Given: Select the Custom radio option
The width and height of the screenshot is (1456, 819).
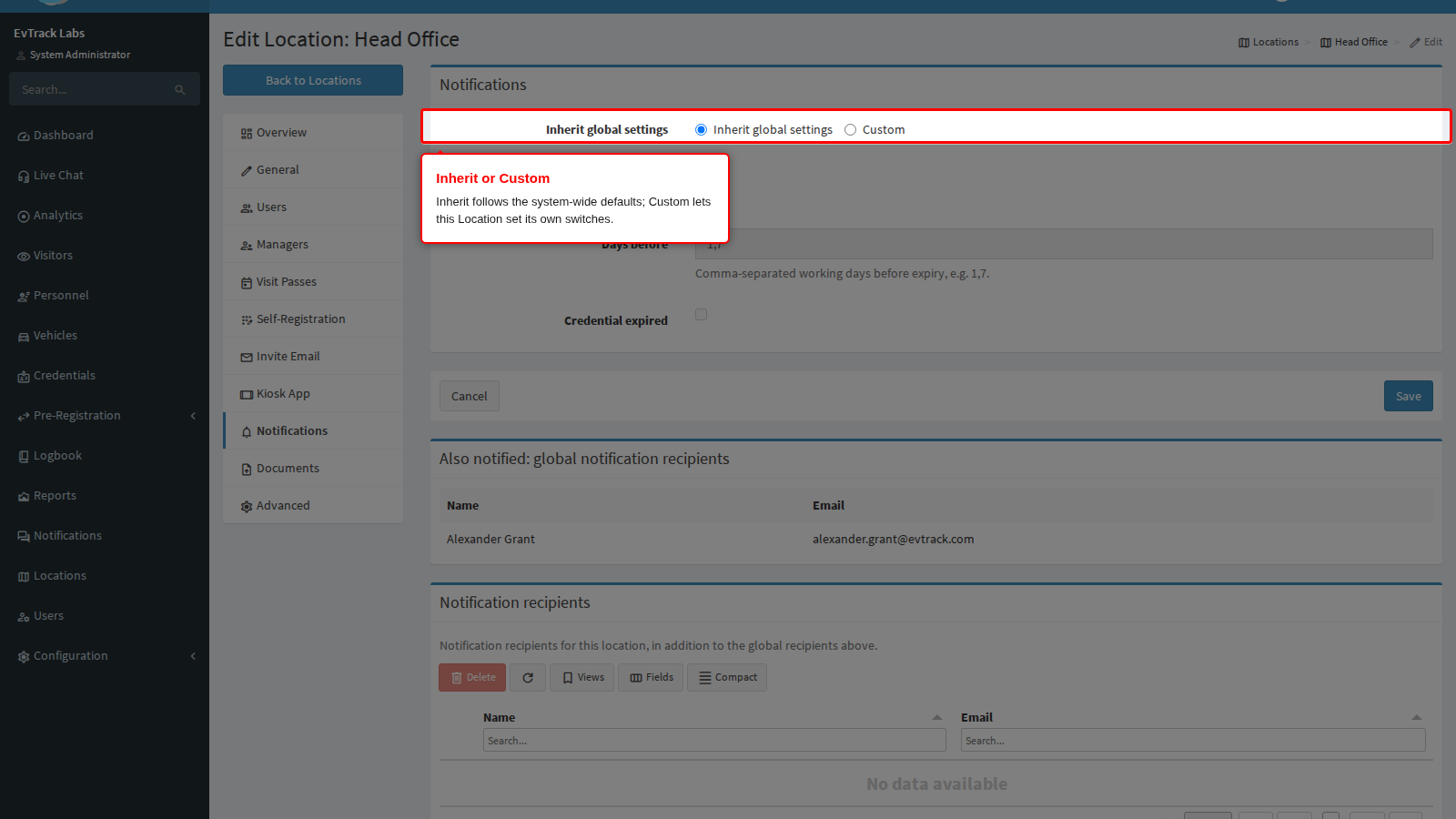Looking at the screenshot, I should tap(850, 130).
